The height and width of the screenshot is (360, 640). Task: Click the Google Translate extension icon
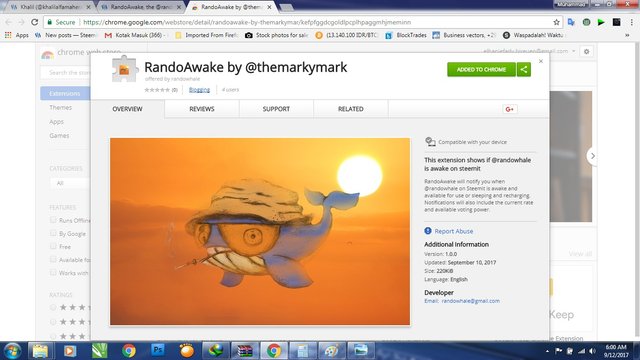571,22
